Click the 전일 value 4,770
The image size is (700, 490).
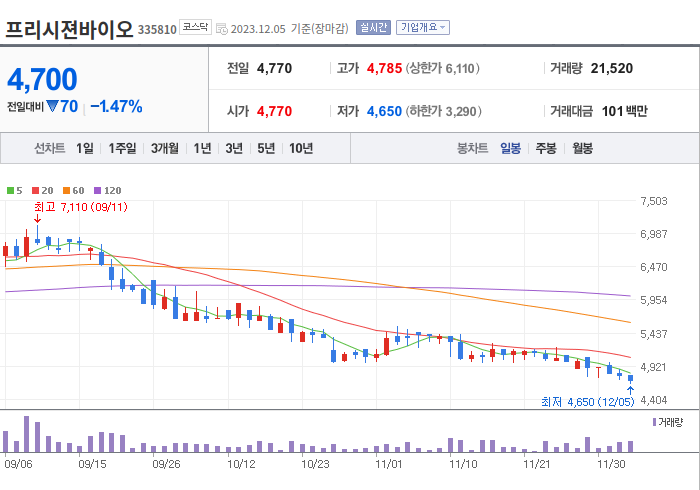tap(275, 68)
